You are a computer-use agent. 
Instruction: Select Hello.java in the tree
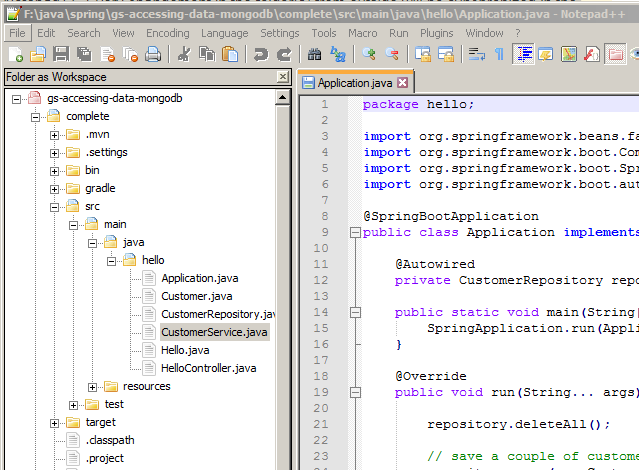coord(185,350)
